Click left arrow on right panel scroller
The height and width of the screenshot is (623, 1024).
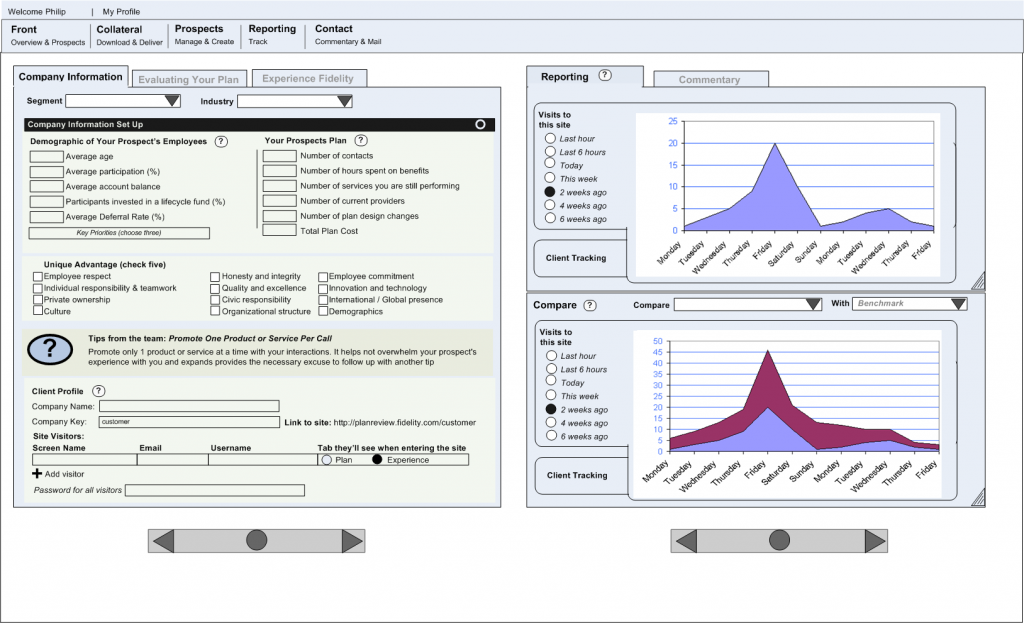[685, 541]
